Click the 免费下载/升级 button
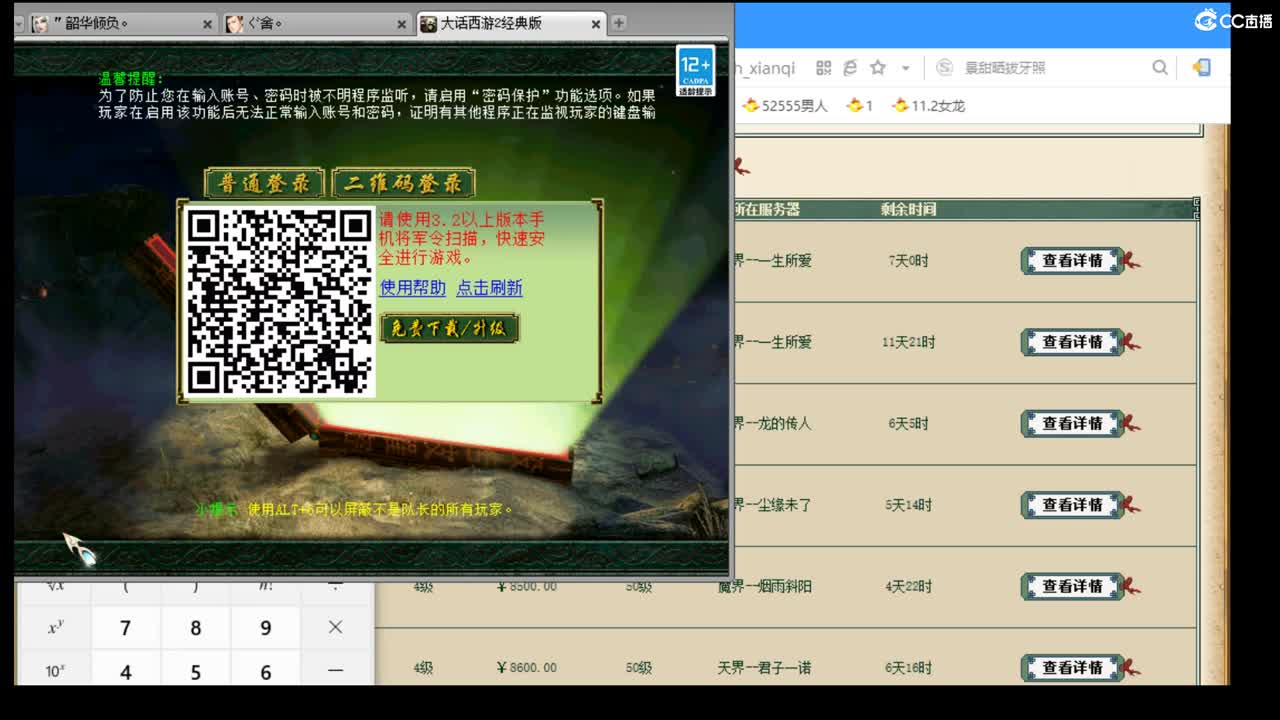The image size is (1280, 720). [449, 328]
